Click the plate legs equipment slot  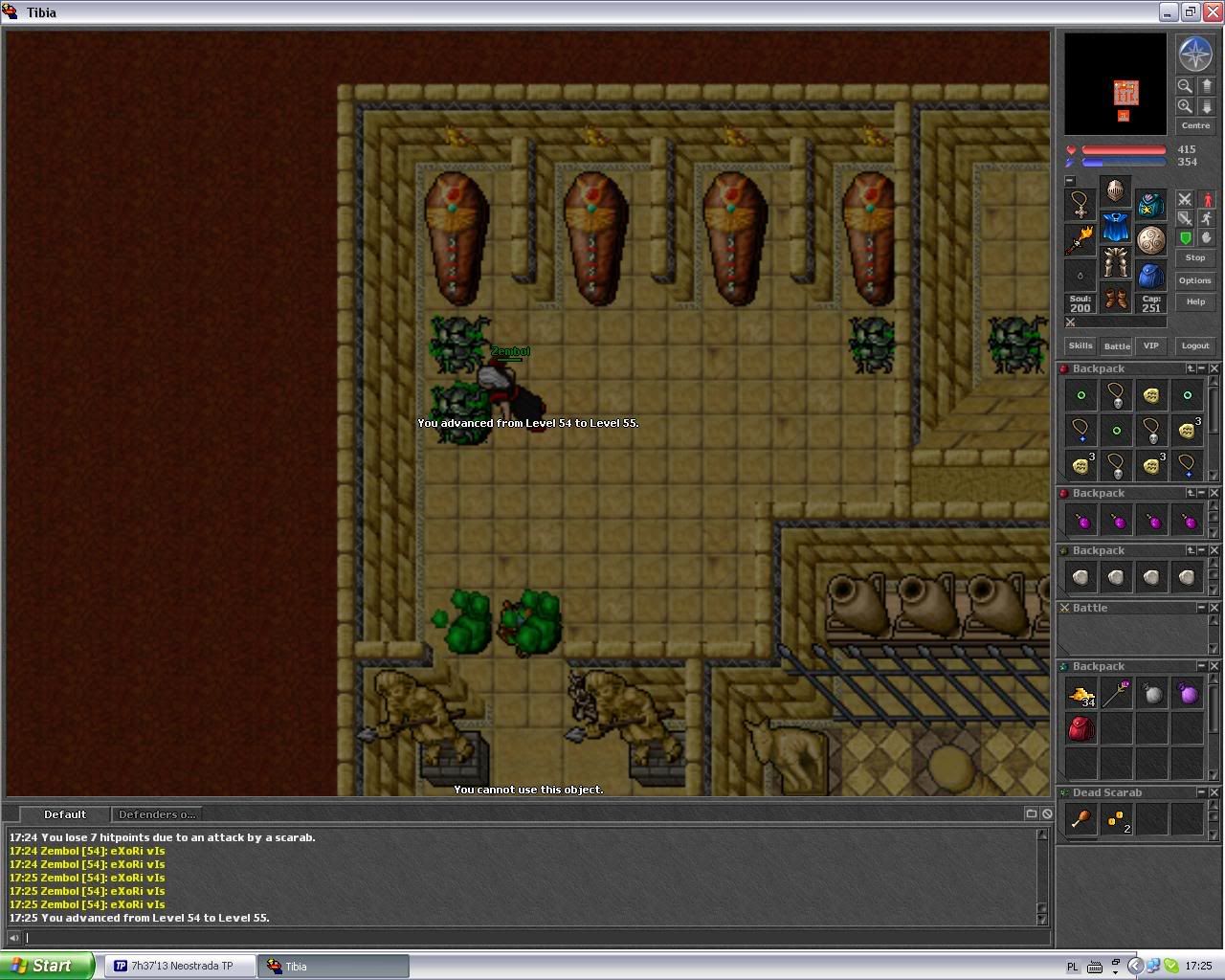pos(1115,262)
